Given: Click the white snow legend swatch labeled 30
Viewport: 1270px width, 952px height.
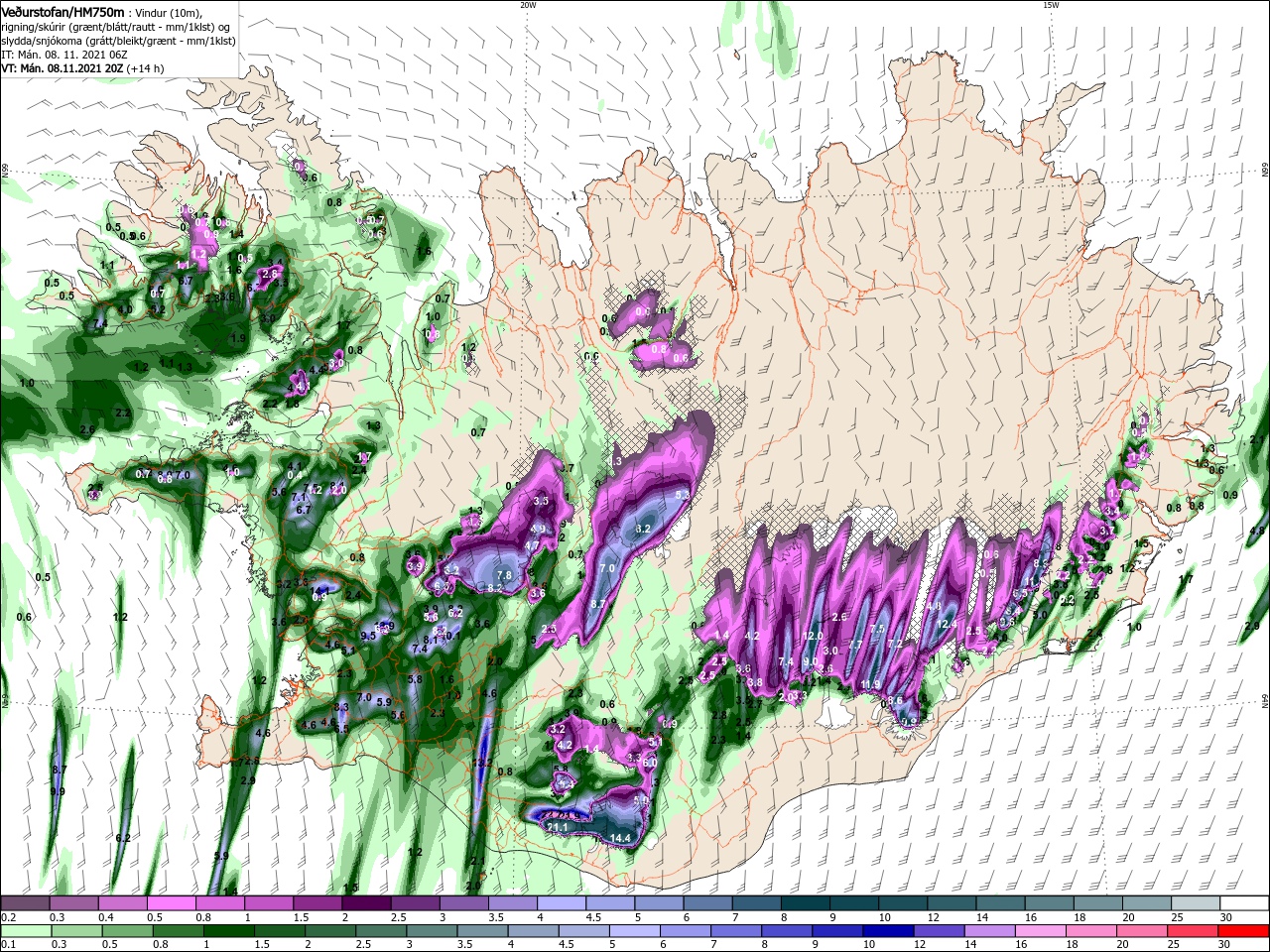Looking at the screenshot, I should (1245, 903).
